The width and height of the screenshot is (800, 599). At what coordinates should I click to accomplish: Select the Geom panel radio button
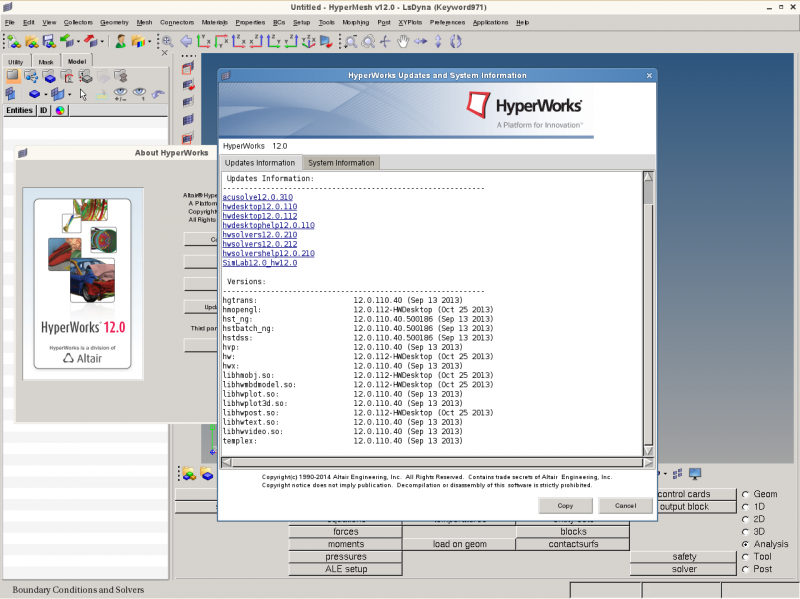(745, 494)
